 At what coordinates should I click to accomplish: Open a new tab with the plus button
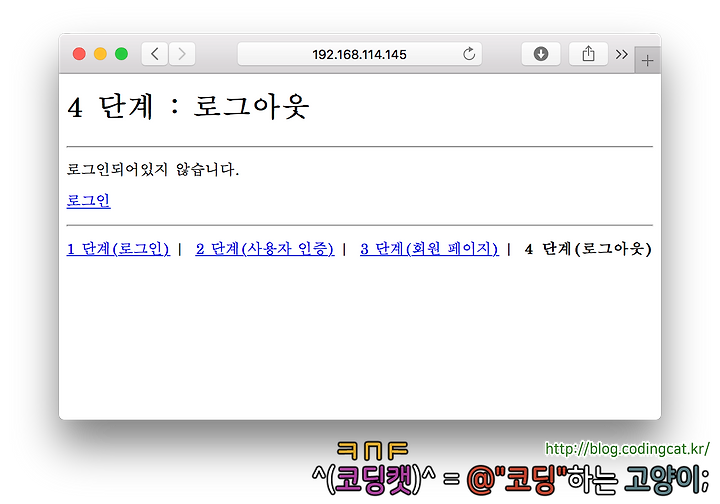tap(647, 60)
